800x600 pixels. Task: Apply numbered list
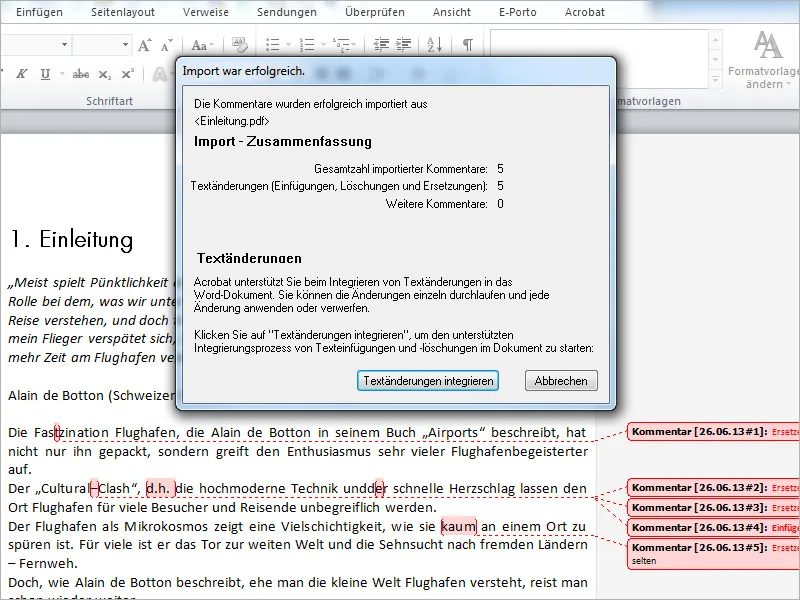[x=307, y=45]
